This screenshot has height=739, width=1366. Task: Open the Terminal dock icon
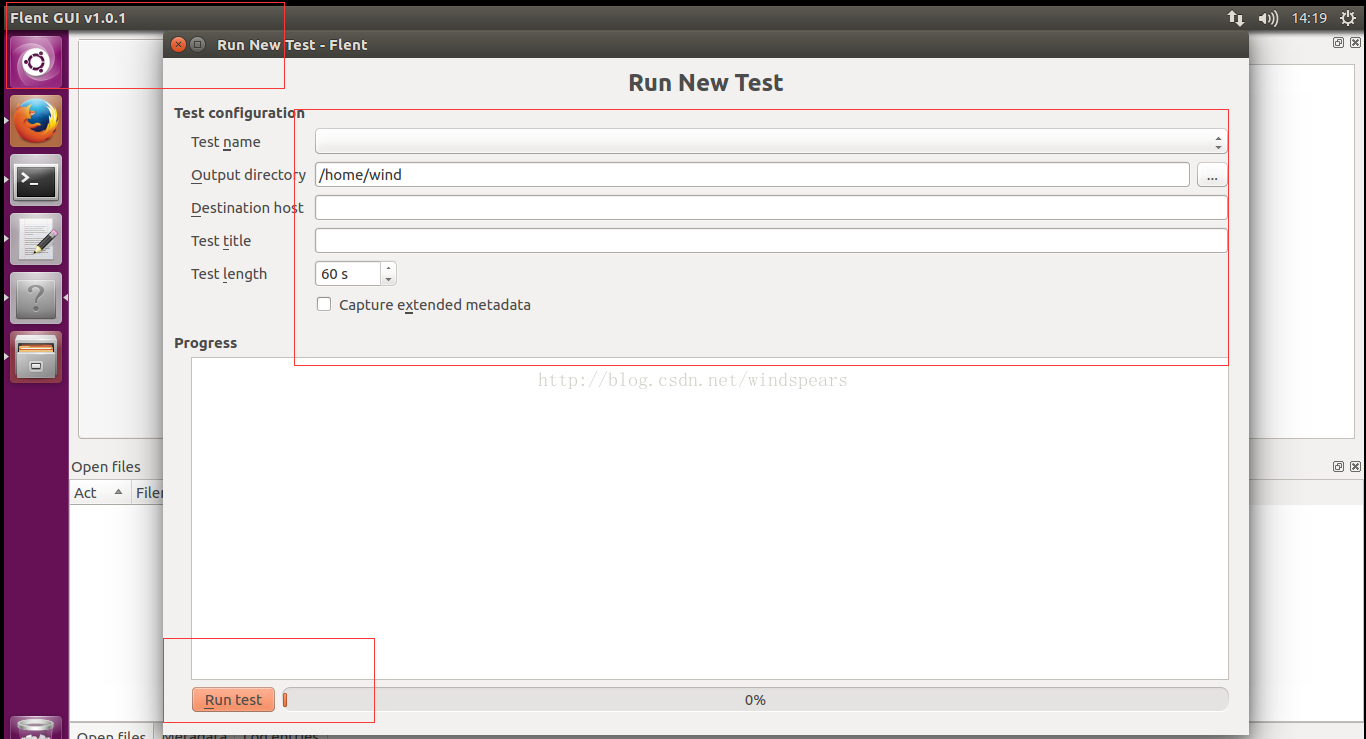(x=36, y=181)
